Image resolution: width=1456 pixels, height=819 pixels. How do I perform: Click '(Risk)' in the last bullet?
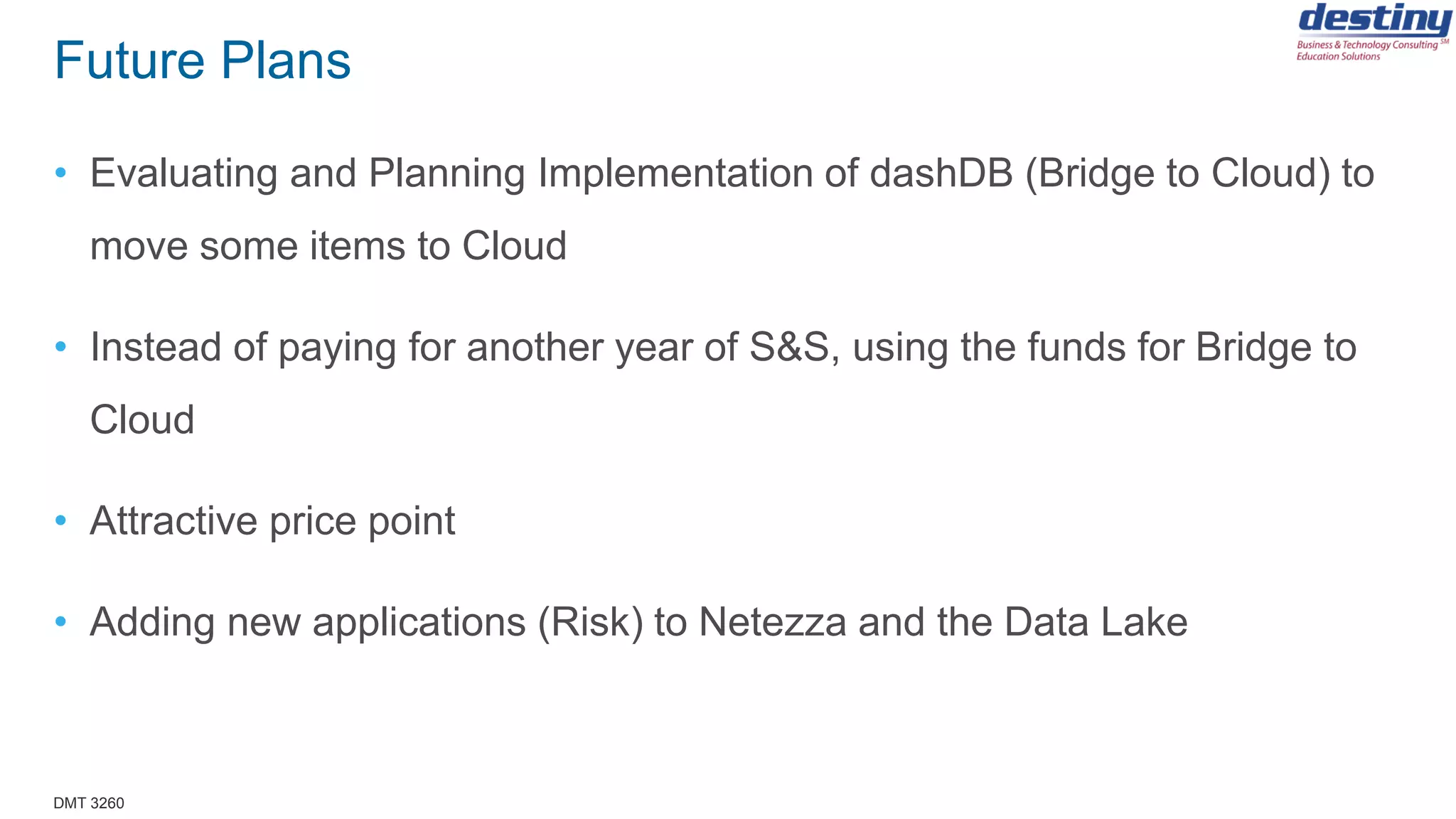590,622
